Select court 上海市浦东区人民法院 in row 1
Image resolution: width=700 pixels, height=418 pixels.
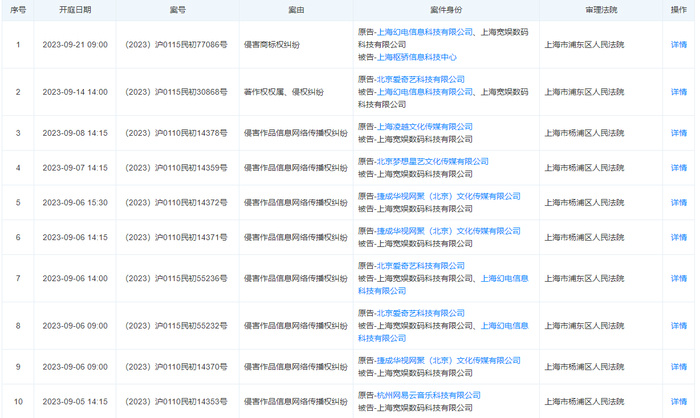point(584,45)
